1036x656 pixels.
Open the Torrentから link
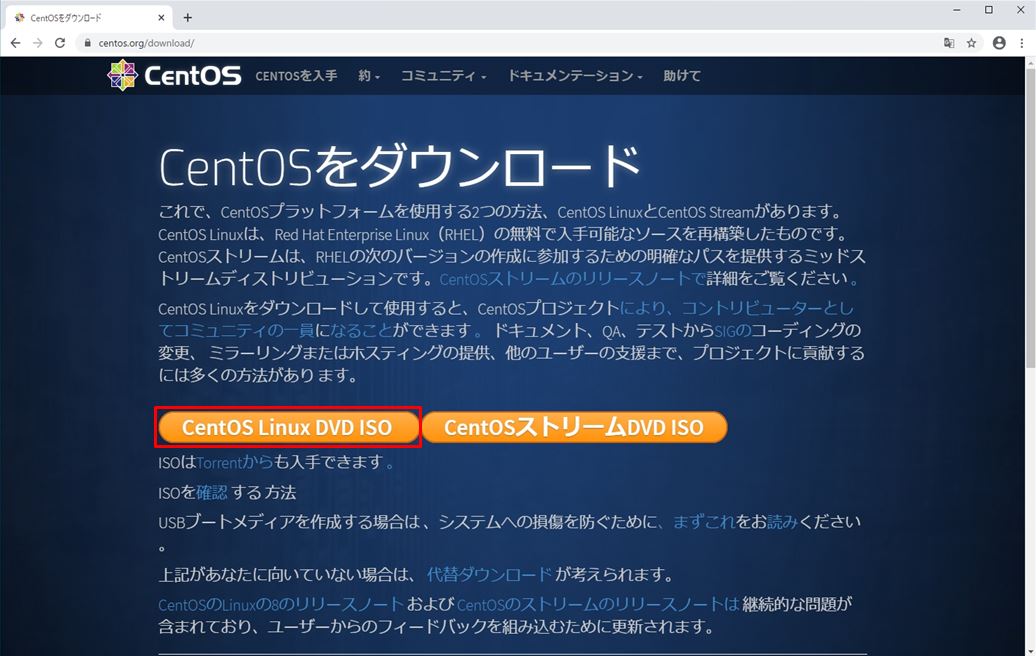click(x=235, y=462)
